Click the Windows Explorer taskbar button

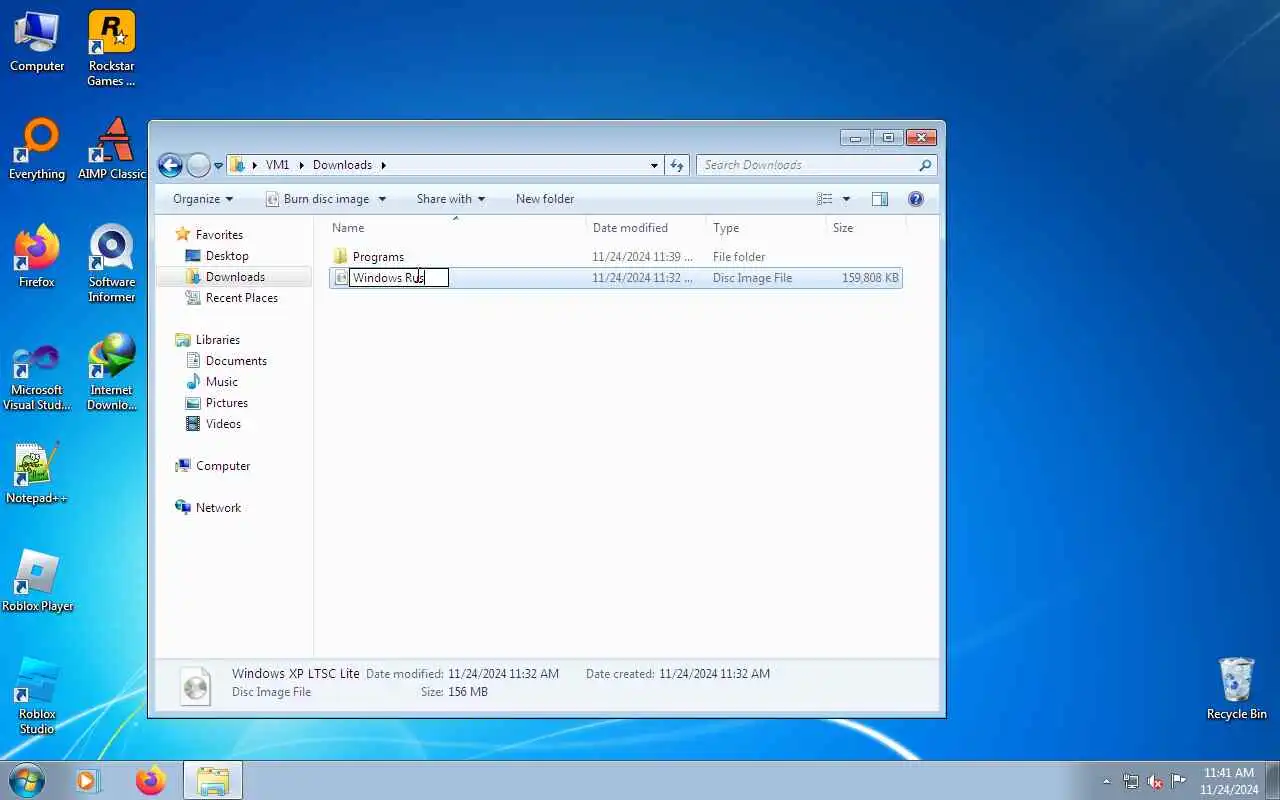[213, 780]
